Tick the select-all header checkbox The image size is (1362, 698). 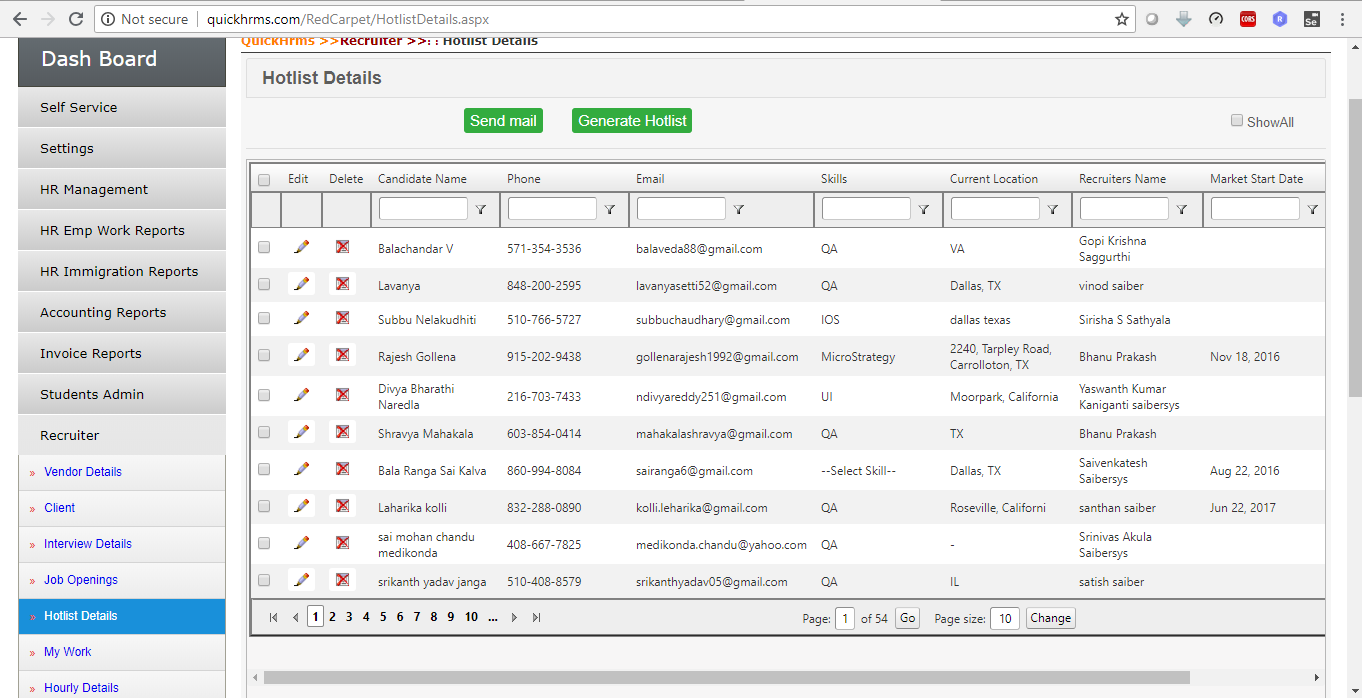point(264,180)
